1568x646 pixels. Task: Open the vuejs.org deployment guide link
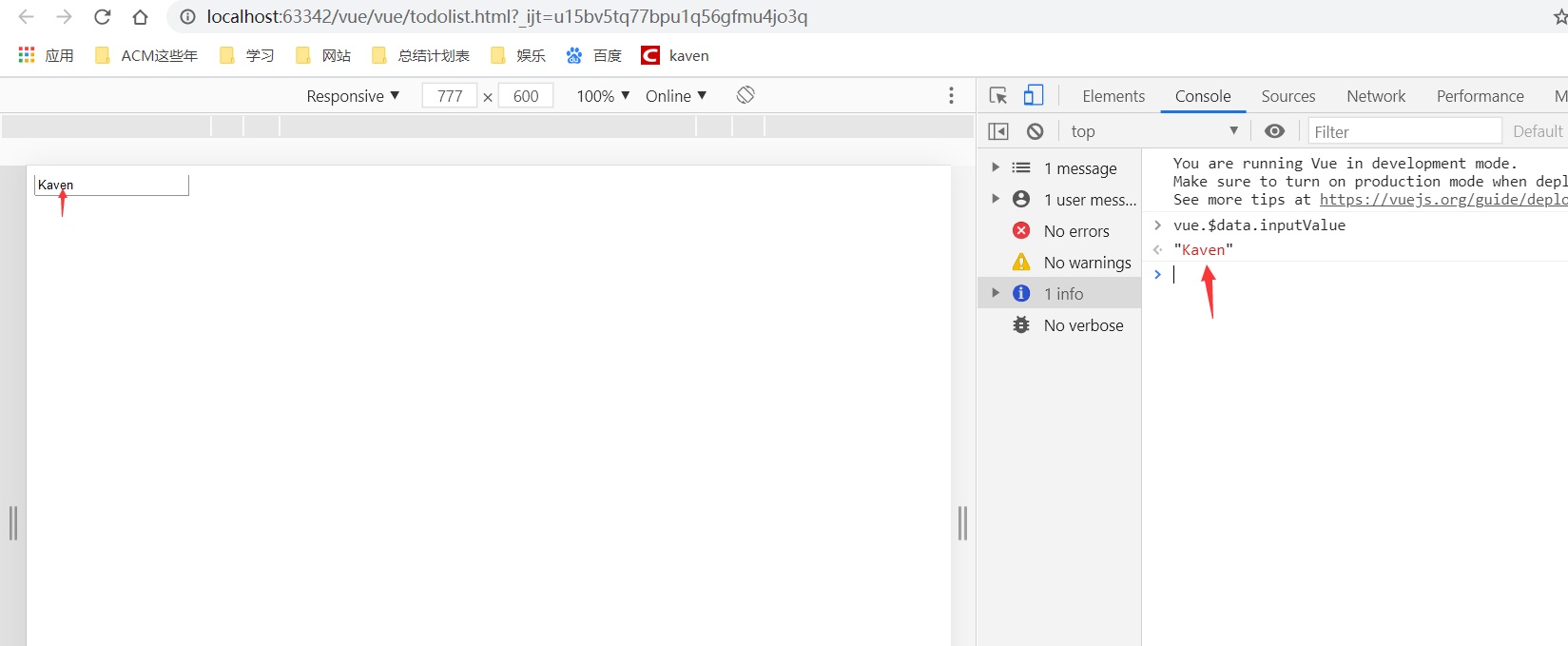click(1443, 199)
